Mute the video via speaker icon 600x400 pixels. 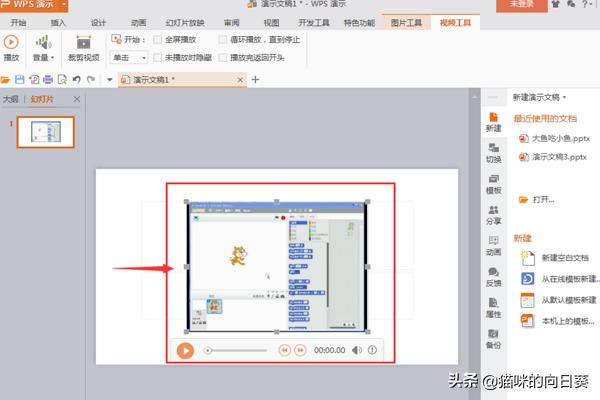pyautogui.click(x=357, y=350)
